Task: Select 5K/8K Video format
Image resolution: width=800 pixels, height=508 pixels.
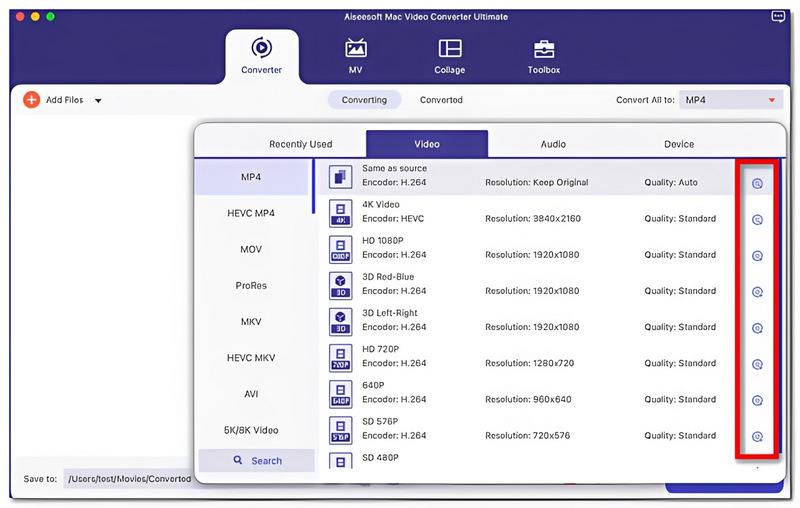Action: 251,430
